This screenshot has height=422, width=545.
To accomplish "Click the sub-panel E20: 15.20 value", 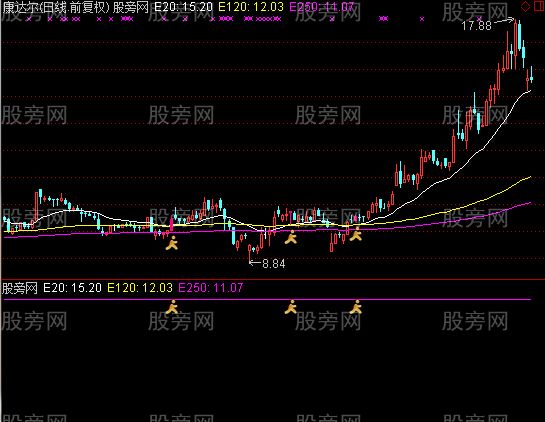I will pos(73,288).
